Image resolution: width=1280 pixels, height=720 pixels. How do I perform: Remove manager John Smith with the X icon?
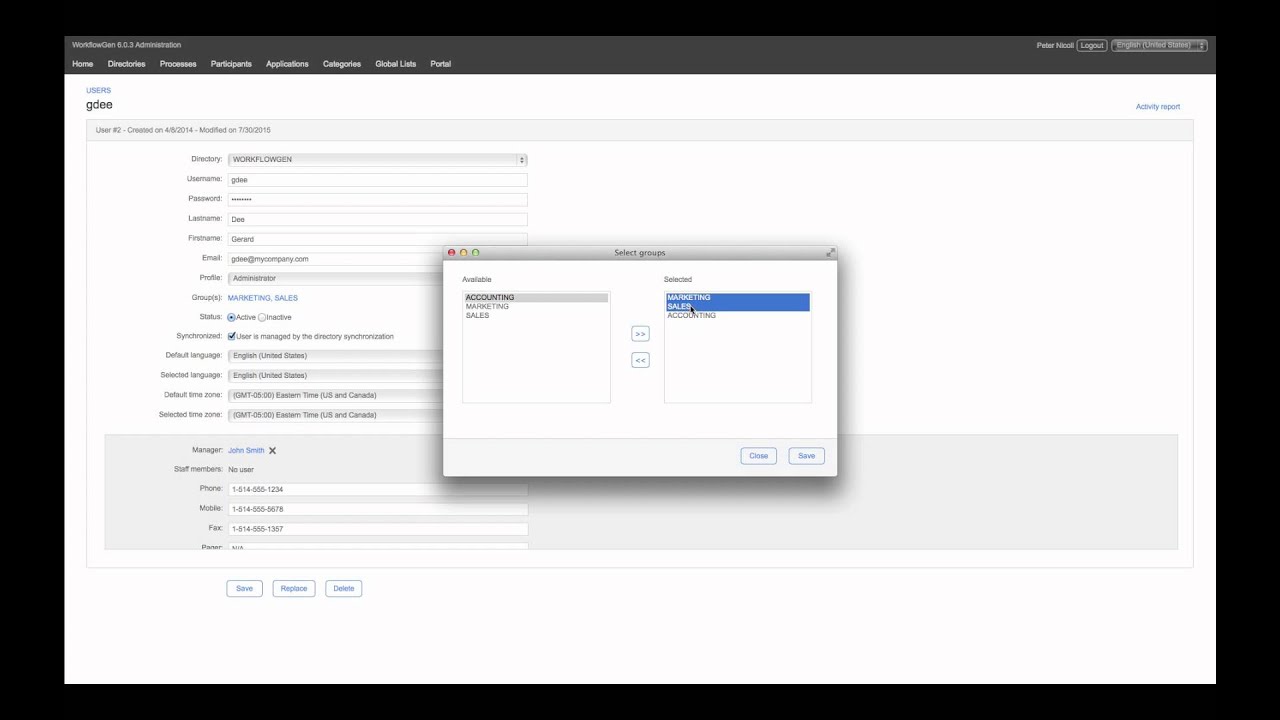[x=272, y=451]
